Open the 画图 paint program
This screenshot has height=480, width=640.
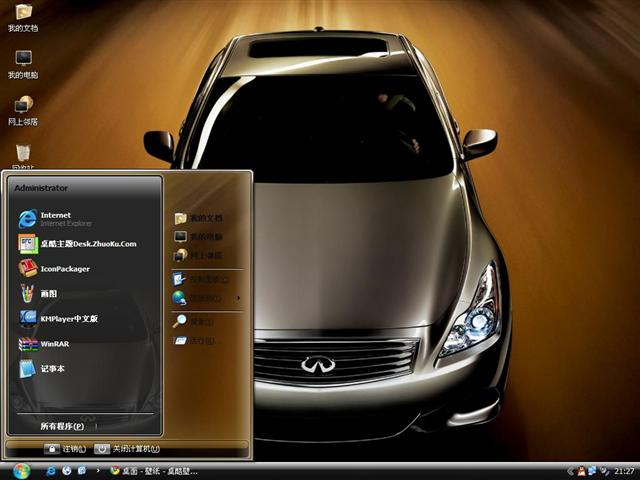click(x=48, y=294)
